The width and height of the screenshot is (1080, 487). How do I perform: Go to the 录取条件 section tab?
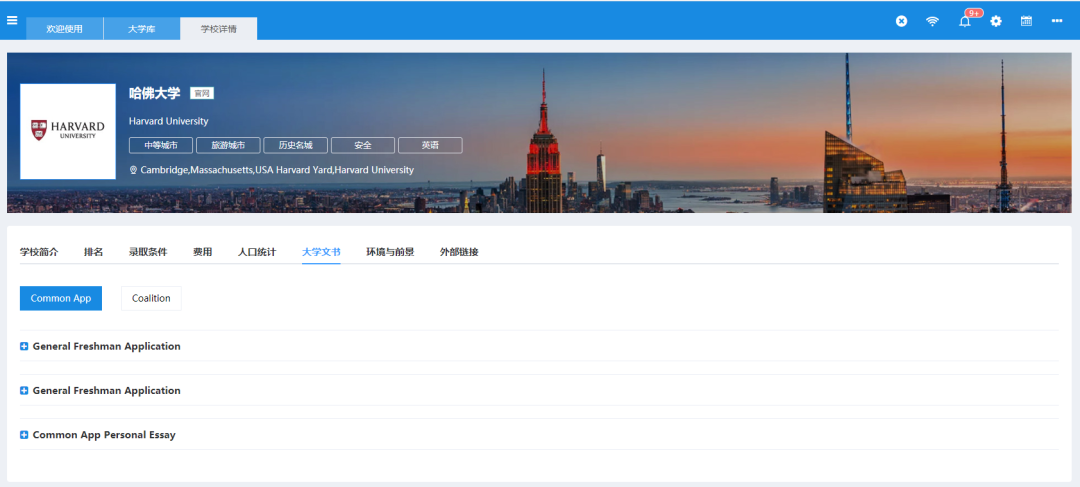[x=148, y=252]
